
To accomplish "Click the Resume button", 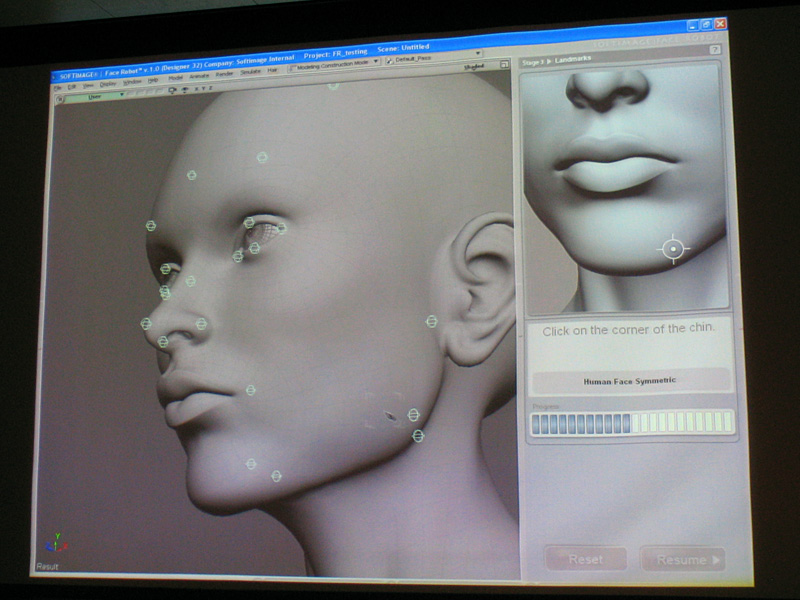I will [683, 559].
